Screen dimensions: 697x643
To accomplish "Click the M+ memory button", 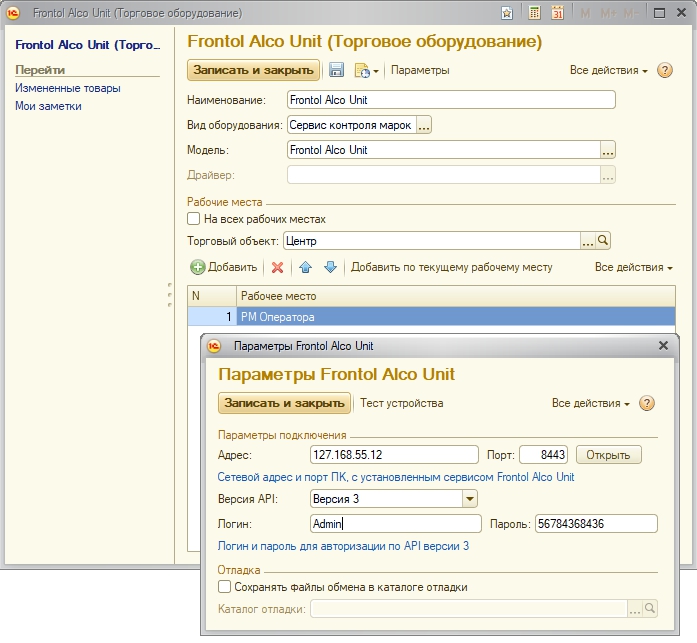I will (x=609, y=13).
